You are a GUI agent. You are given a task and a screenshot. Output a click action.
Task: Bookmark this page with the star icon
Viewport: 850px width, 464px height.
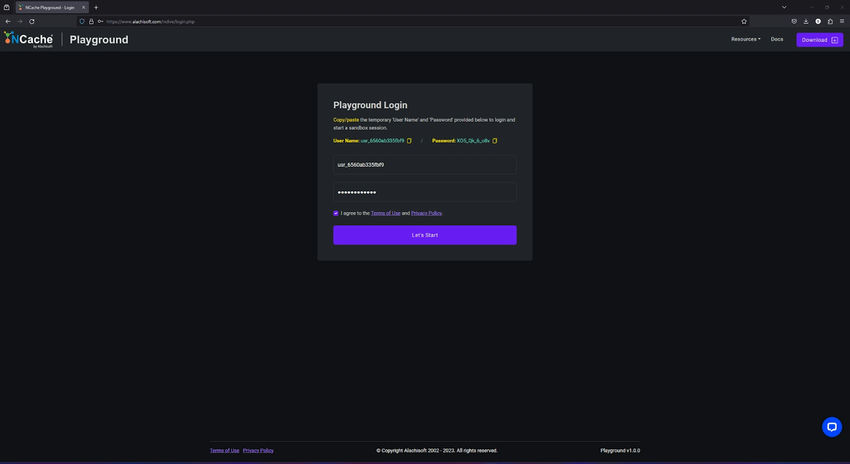pos(744,22)
